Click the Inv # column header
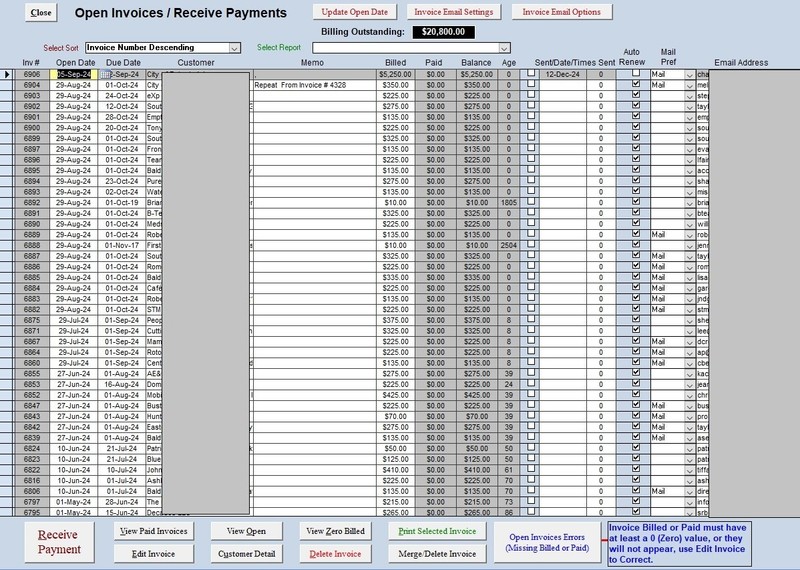 31,63
